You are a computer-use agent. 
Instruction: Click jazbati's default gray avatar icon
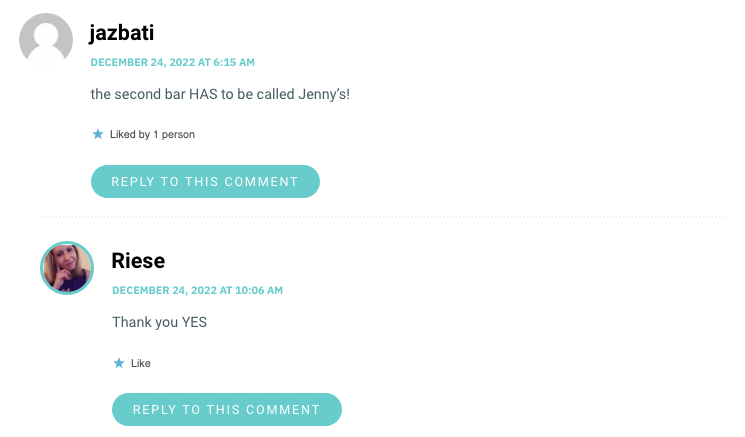point(46,40)
